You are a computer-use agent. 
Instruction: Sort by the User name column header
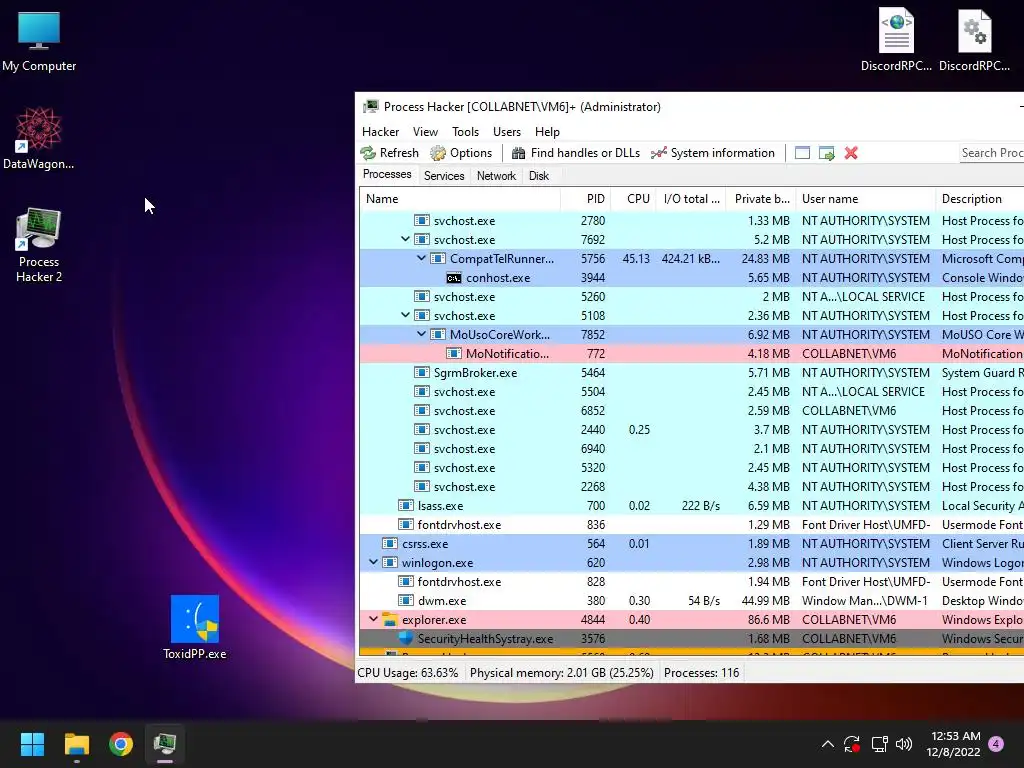pos(865,199)
